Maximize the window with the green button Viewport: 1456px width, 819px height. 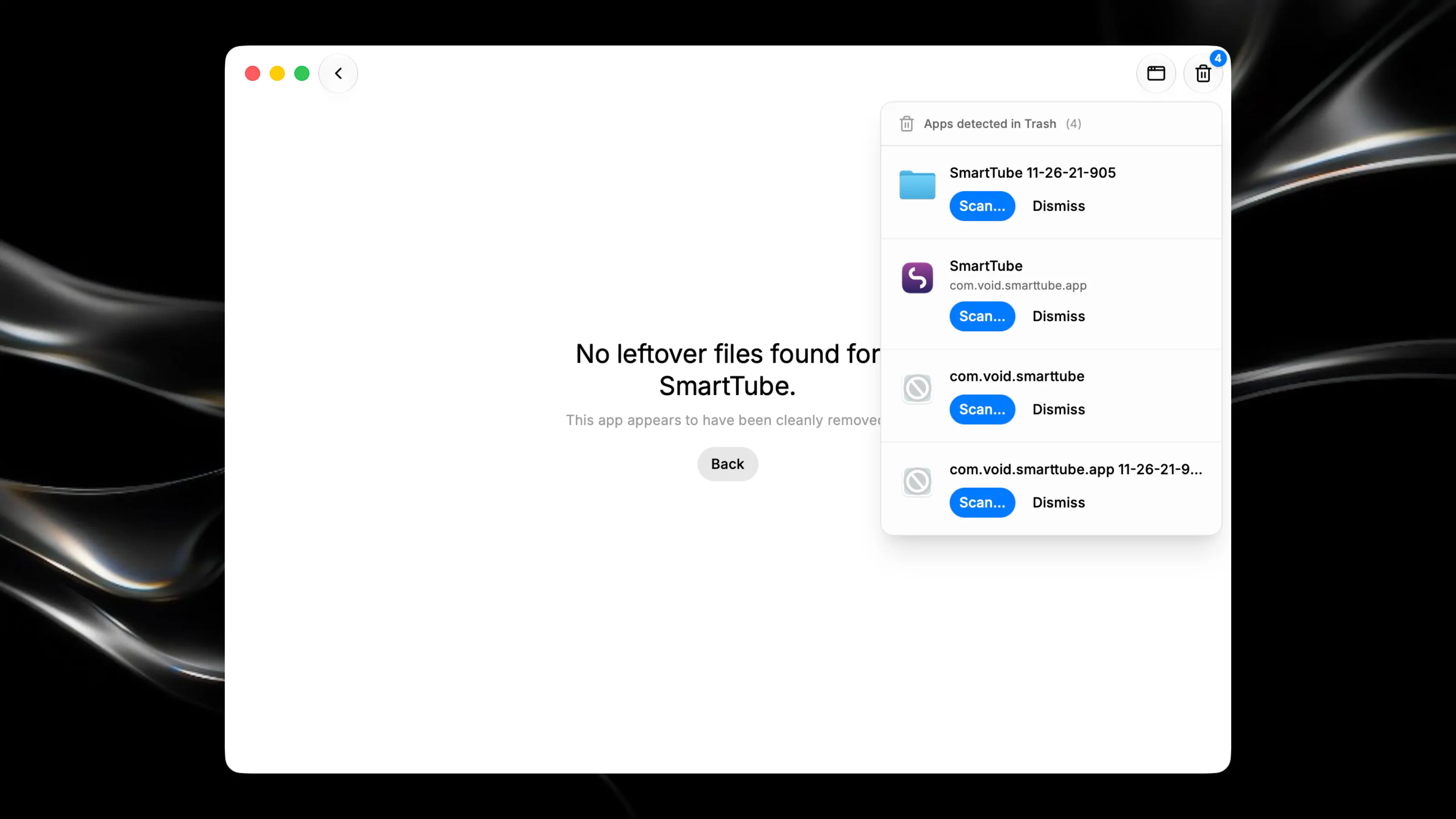[x=302, y=73]
